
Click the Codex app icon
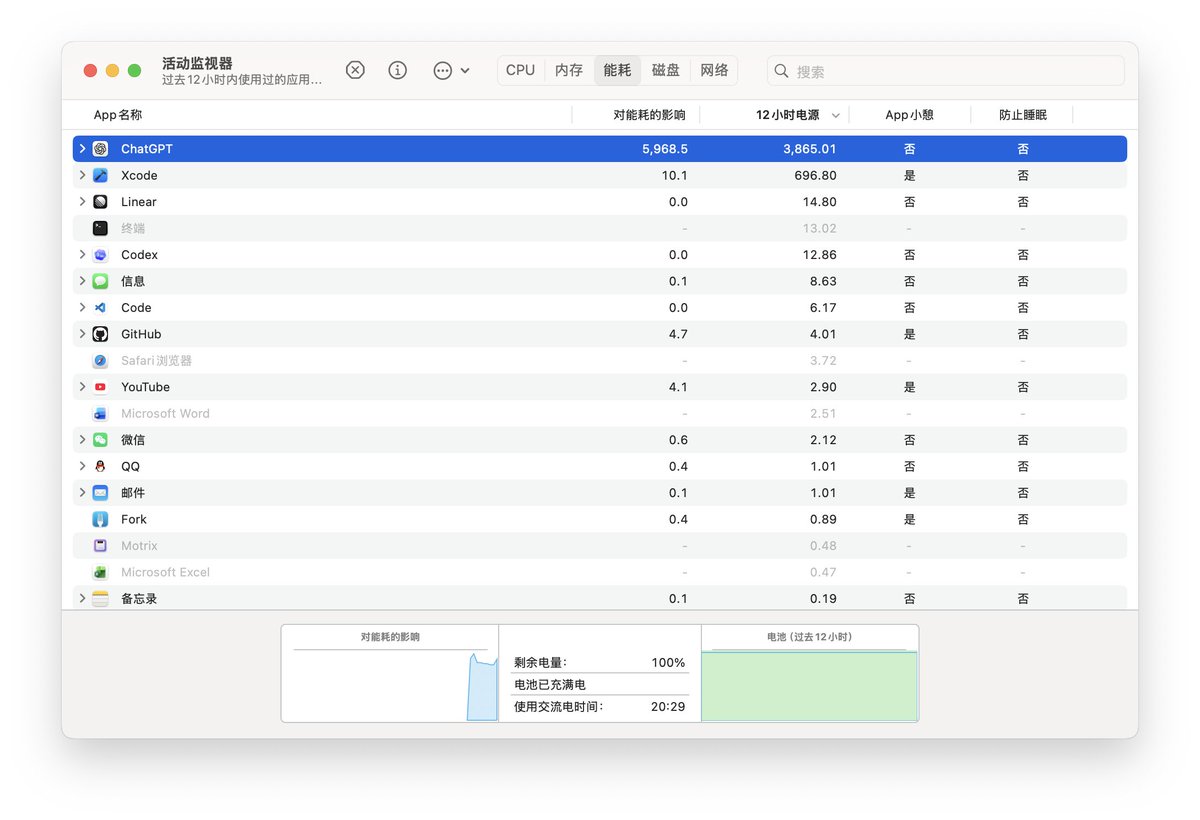click(x=100, y=255)
